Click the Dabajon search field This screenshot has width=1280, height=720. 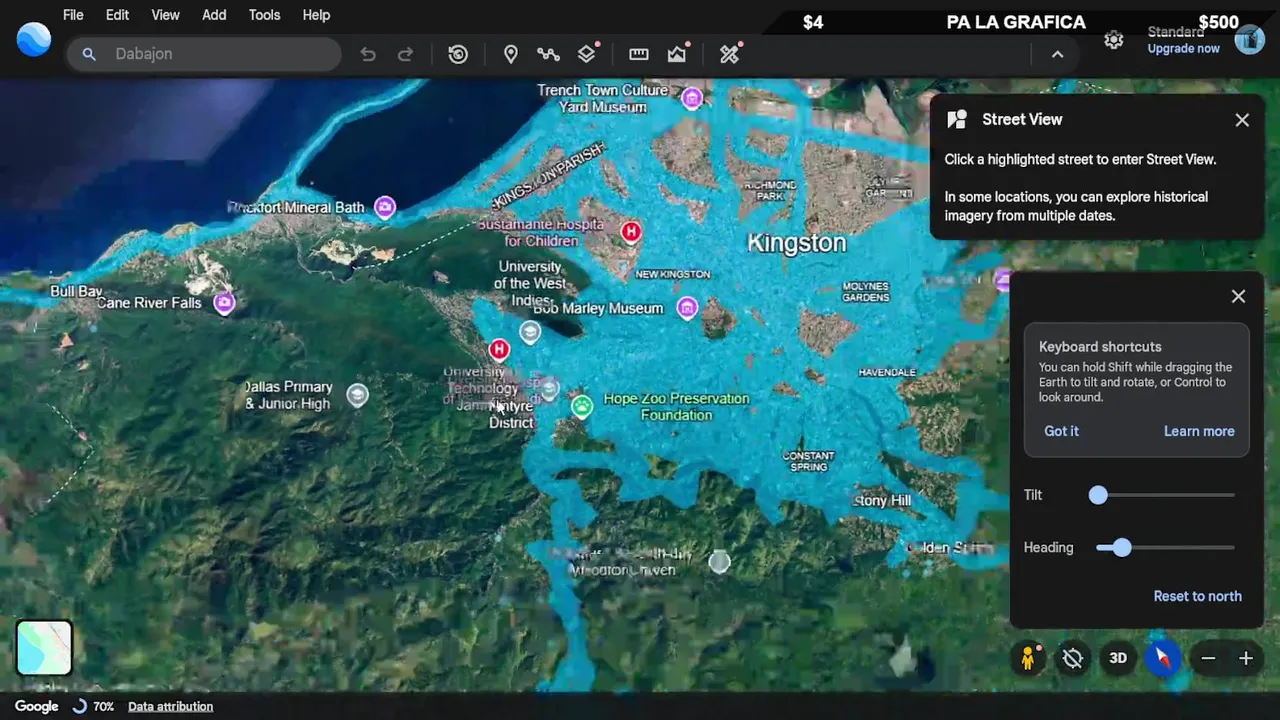pyautogui.click(x=204, y=54)
